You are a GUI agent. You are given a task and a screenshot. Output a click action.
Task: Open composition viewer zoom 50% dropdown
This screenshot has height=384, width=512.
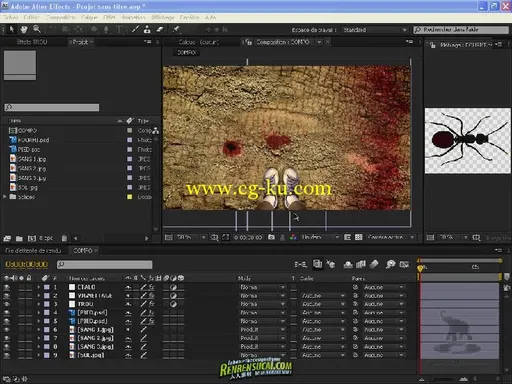[x=191, y=237]
